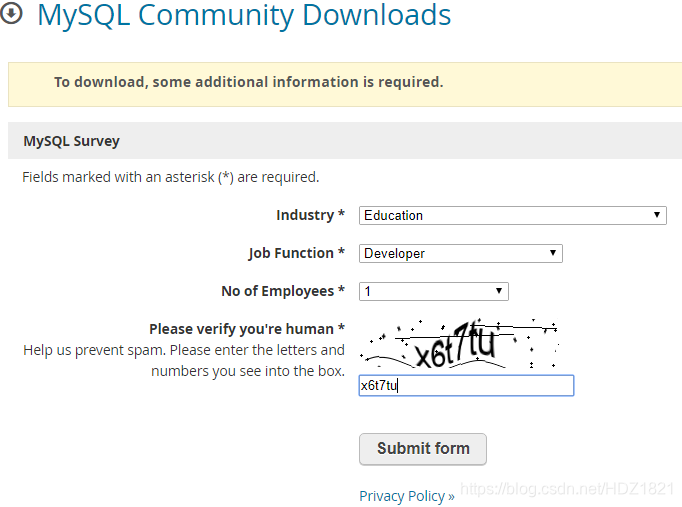Click the 'Help us prevent spam' help text
Image resolution: width=682 pixels, height=507 pixels.
click(x=184, y=360)
